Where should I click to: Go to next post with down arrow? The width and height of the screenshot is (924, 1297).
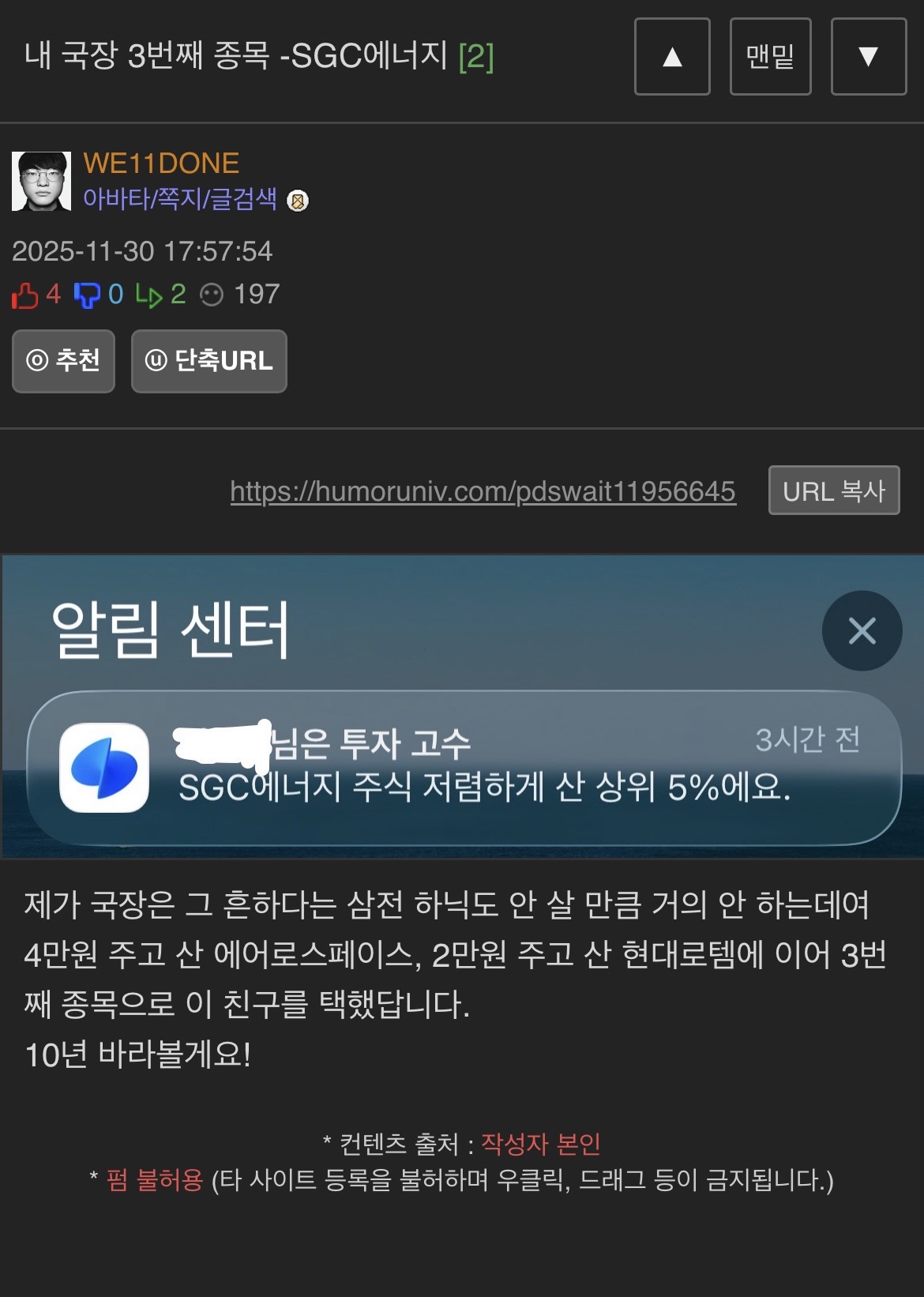[869, 56]
